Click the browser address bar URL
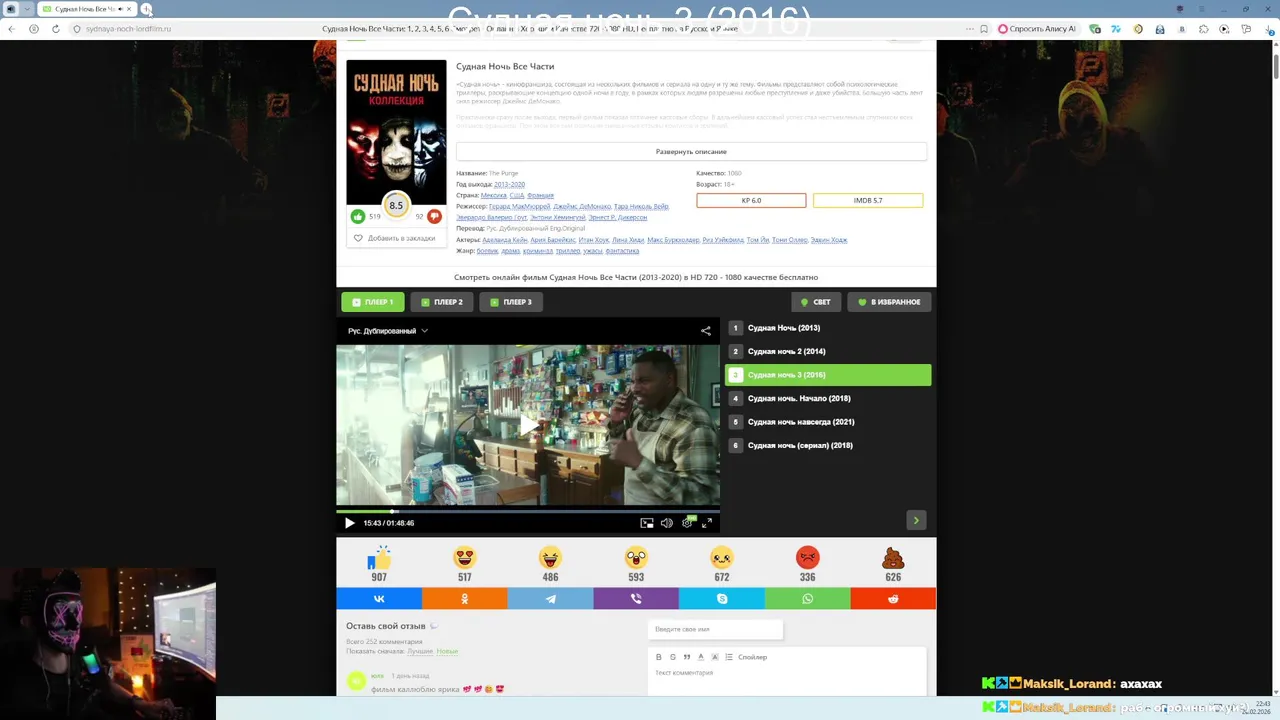 coord(128,29)
